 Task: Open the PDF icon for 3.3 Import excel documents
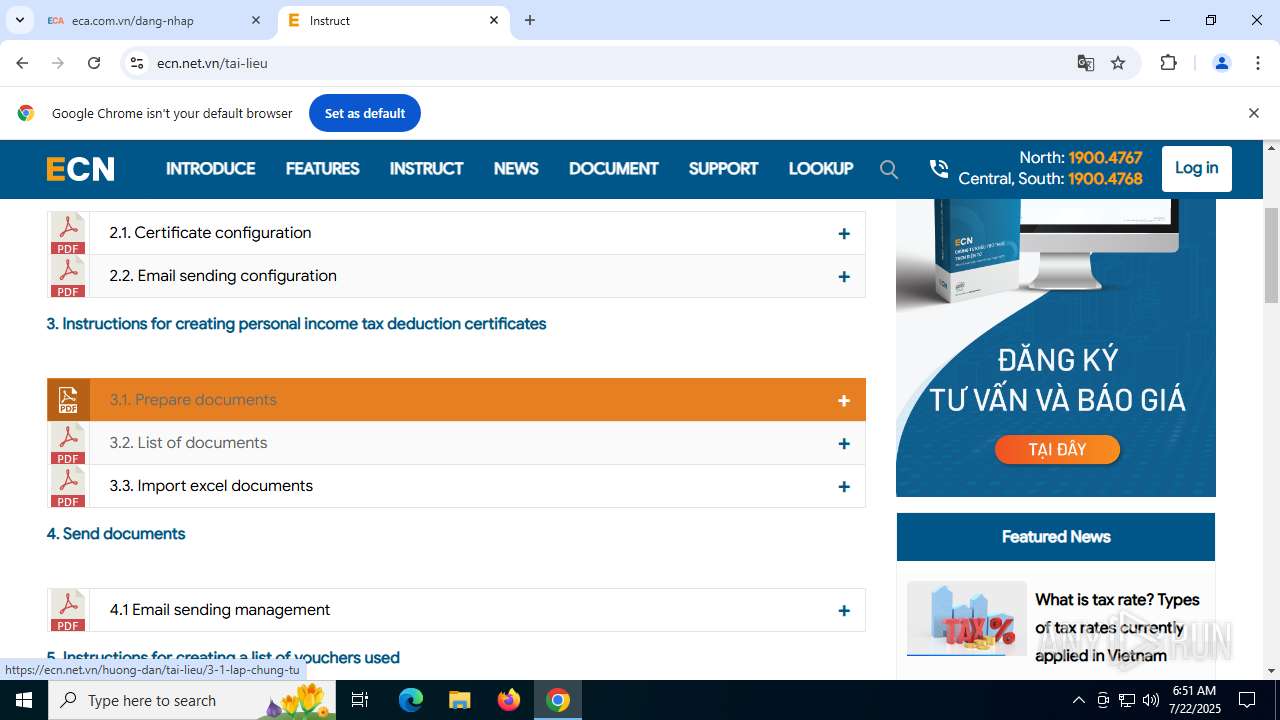[x=68, y=486]
